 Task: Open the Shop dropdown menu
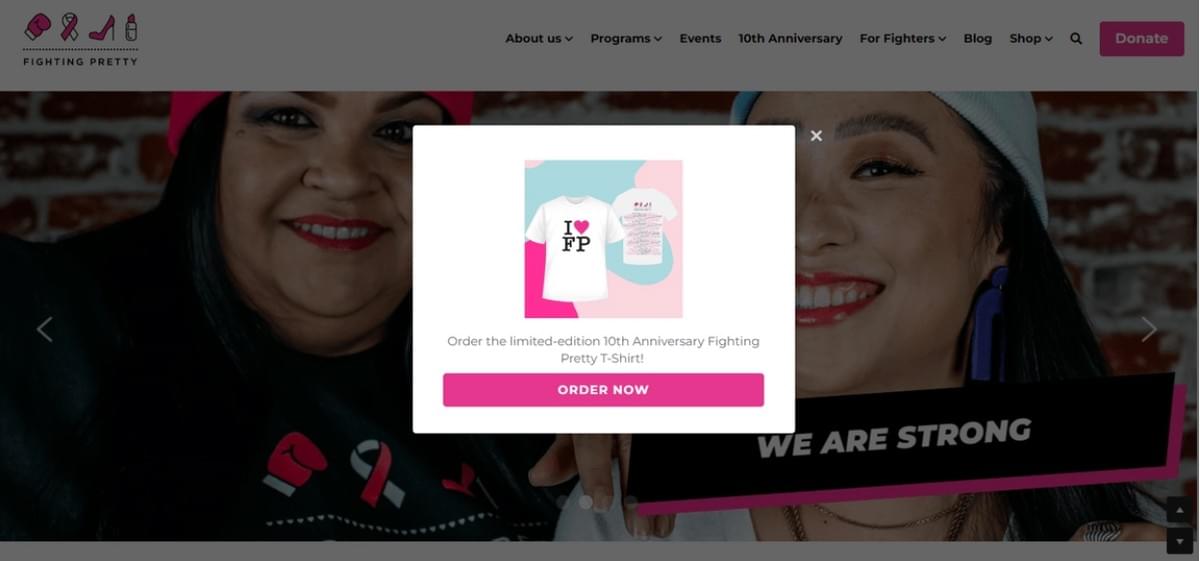1031,39
